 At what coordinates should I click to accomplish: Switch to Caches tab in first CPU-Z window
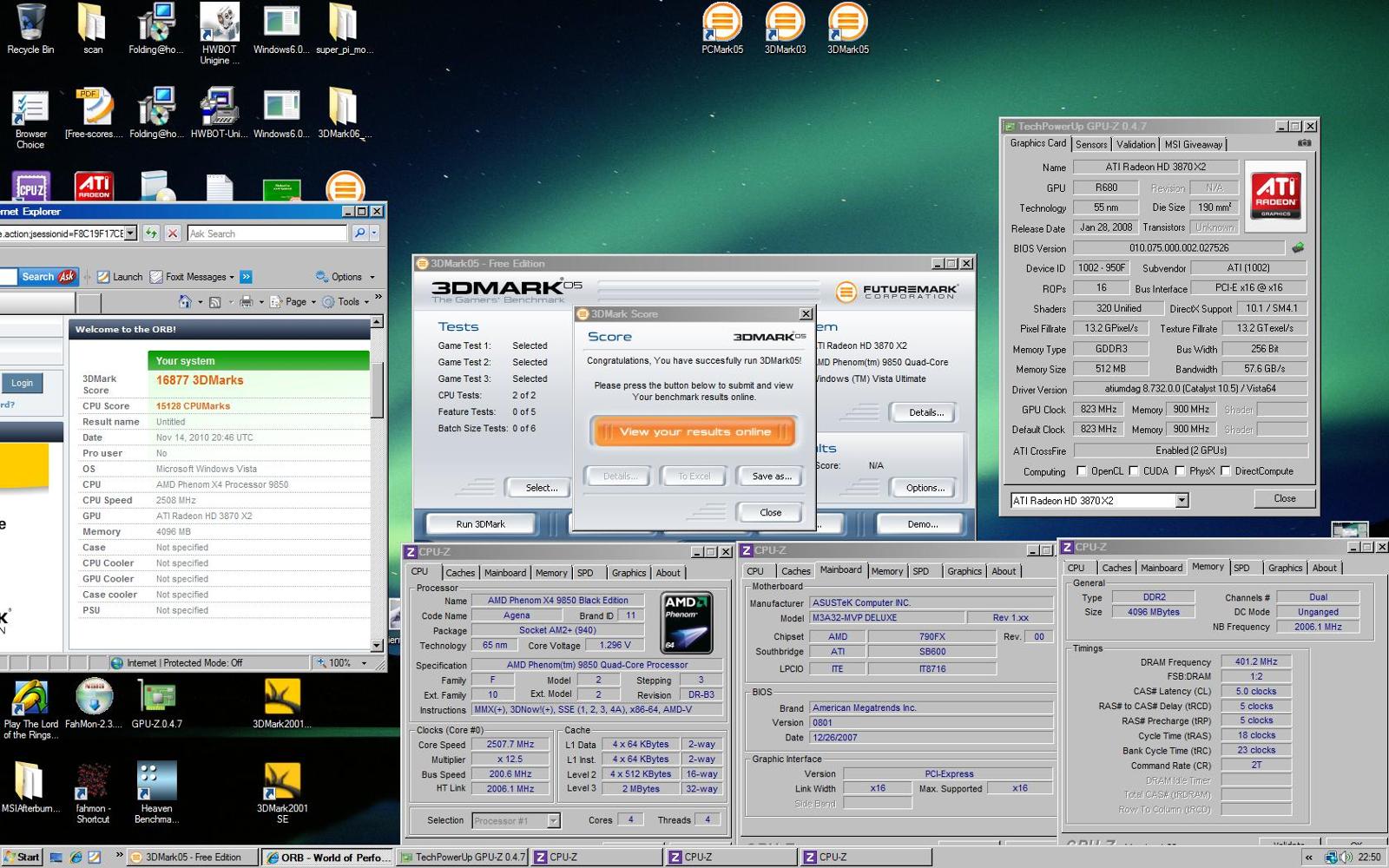pyautogui.click(x=460, y=573)
